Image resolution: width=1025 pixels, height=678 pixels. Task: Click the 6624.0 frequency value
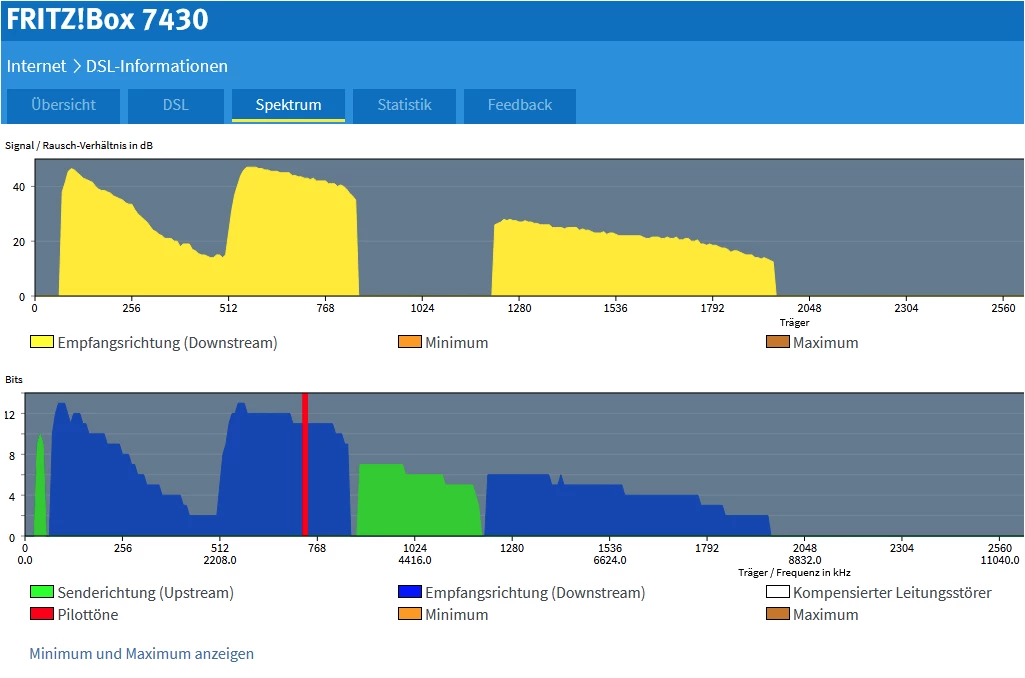point(610,560)
